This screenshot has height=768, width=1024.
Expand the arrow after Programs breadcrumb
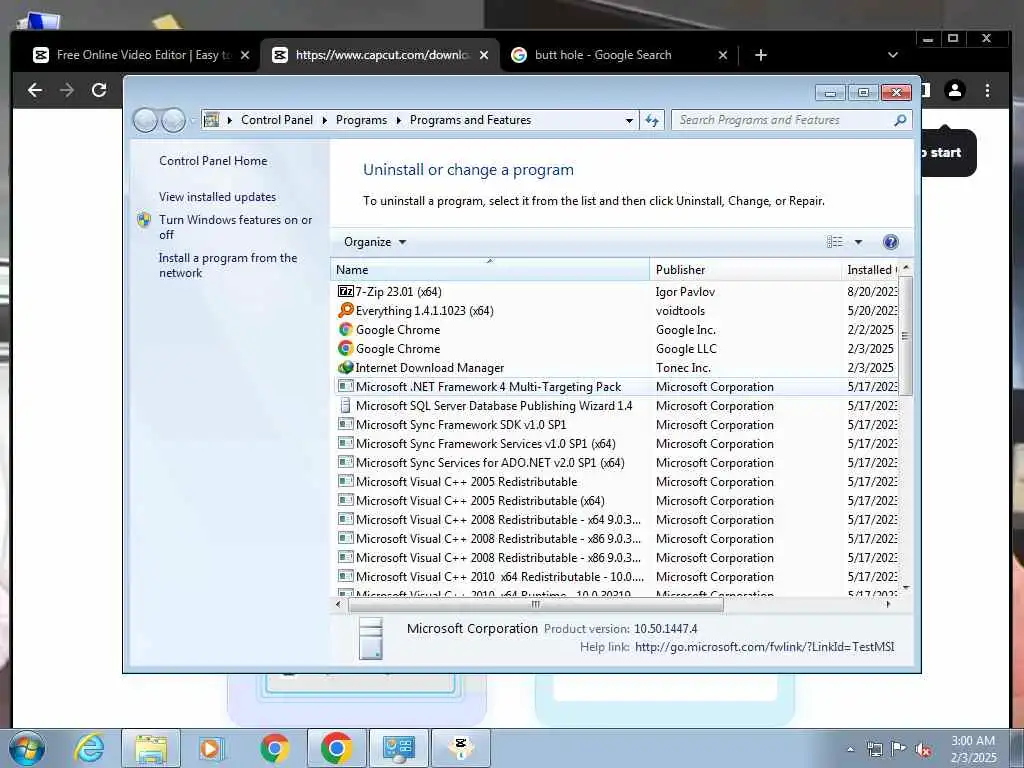pos(398,120)
